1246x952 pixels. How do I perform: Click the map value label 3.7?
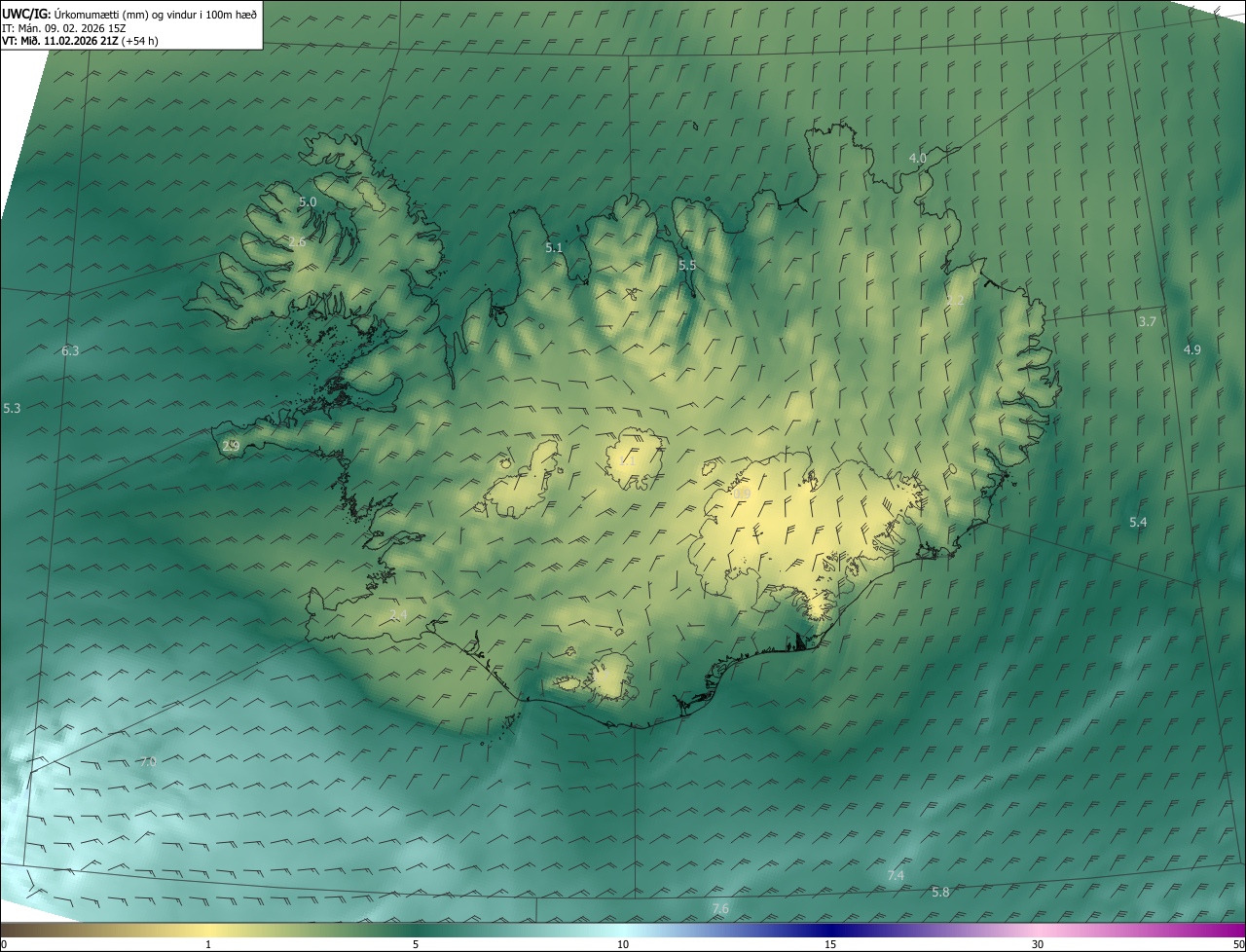pyautogui.click(x=1147, y=321)
